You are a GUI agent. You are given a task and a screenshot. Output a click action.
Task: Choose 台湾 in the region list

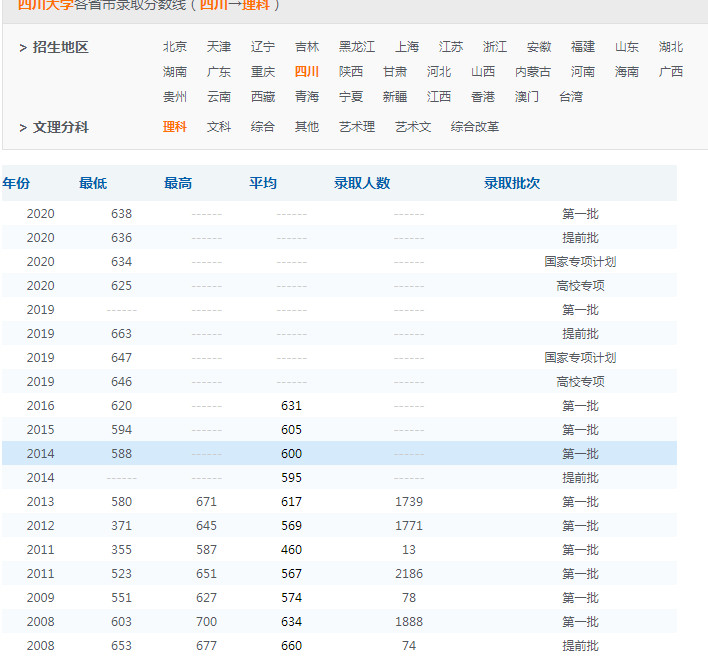pyautogui.click(x=571, y=97)
